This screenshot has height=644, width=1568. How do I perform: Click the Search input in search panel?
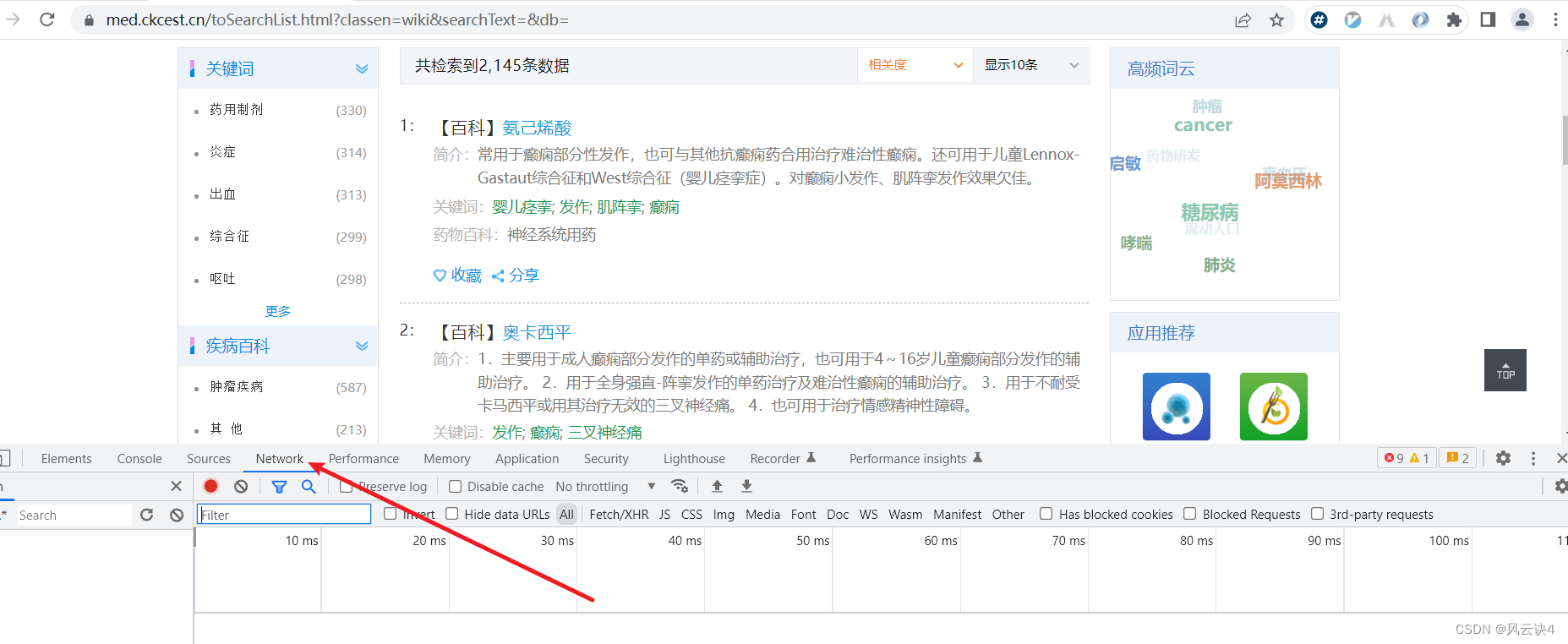(x=74, y=516)
